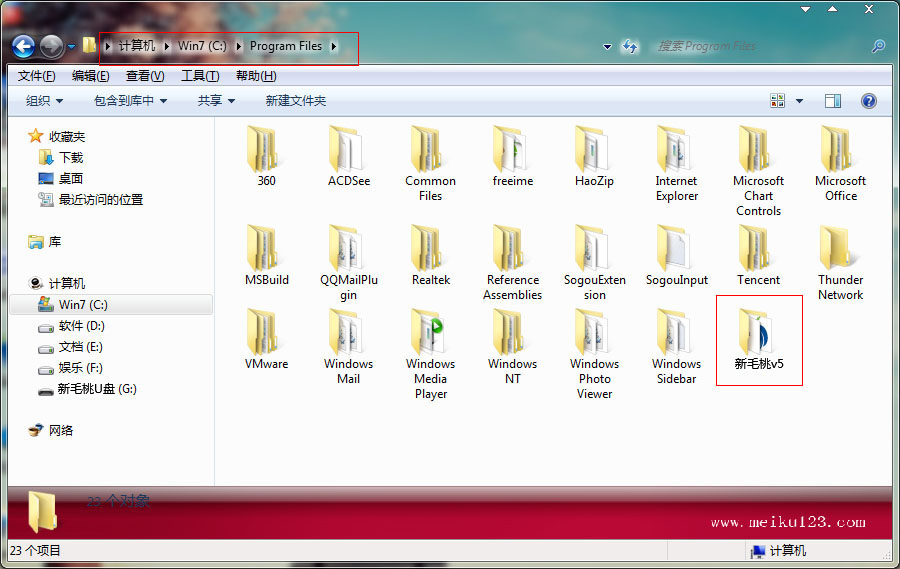Screen dimensions: 900x569
Task: Click the 新建文件夹 button
Action: (296, 101)
